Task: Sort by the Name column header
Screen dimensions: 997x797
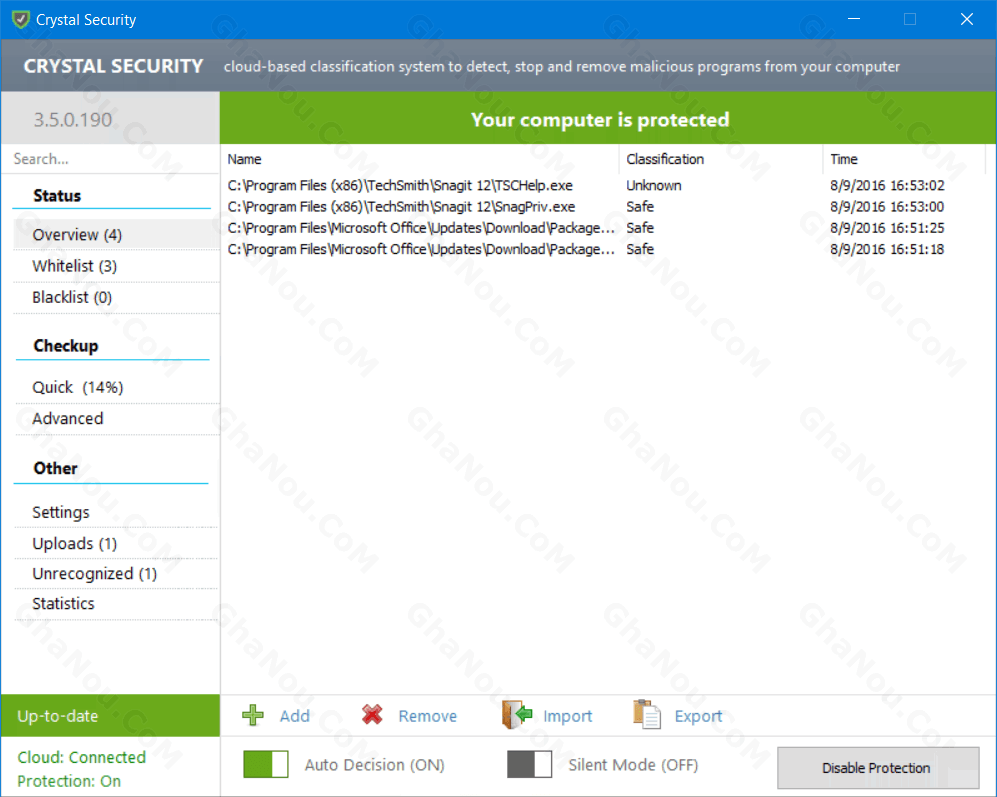Action: tap(420, 159)
